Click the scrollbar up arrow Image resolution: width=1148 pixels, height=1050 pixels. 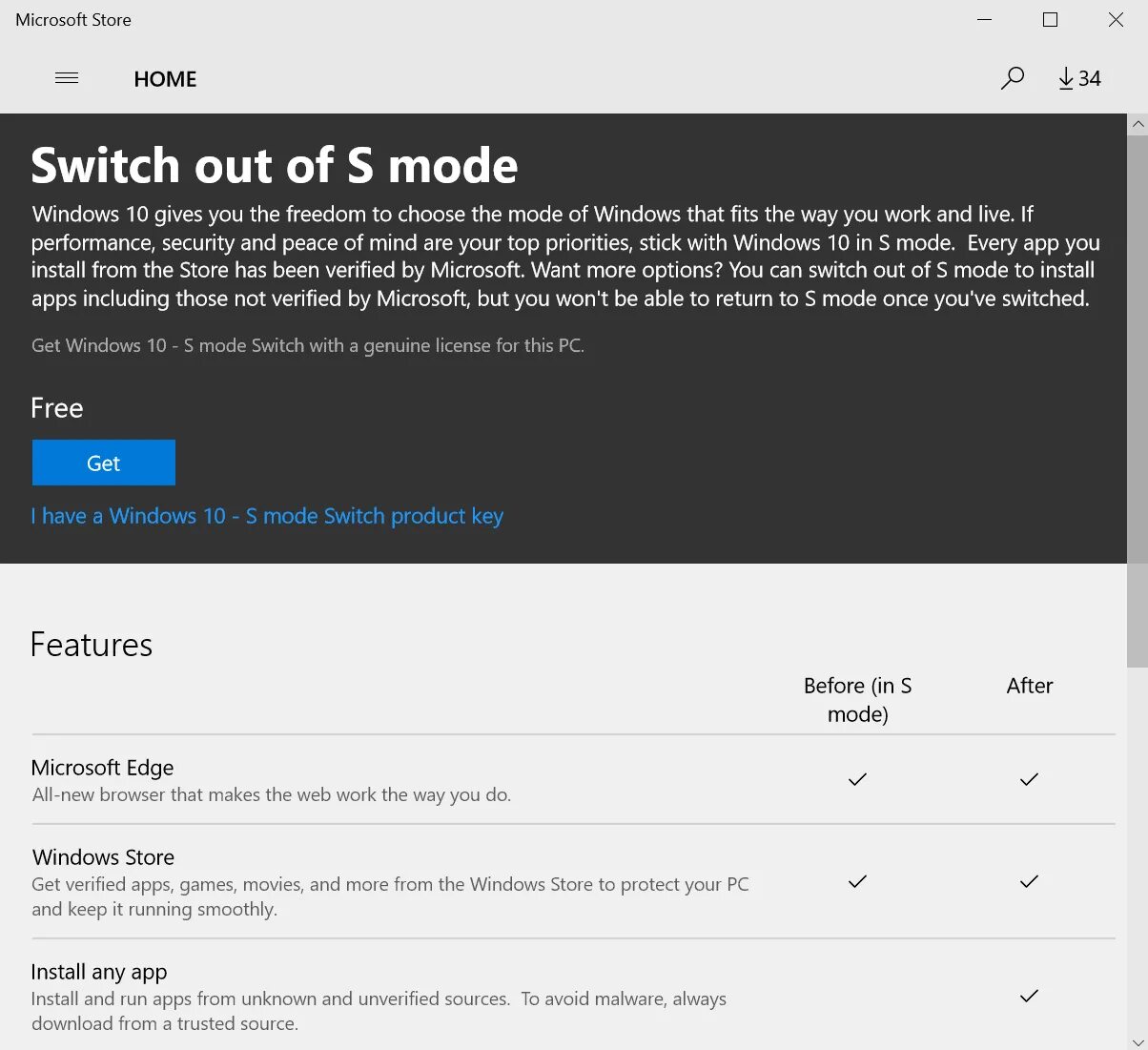[1138, 124]
